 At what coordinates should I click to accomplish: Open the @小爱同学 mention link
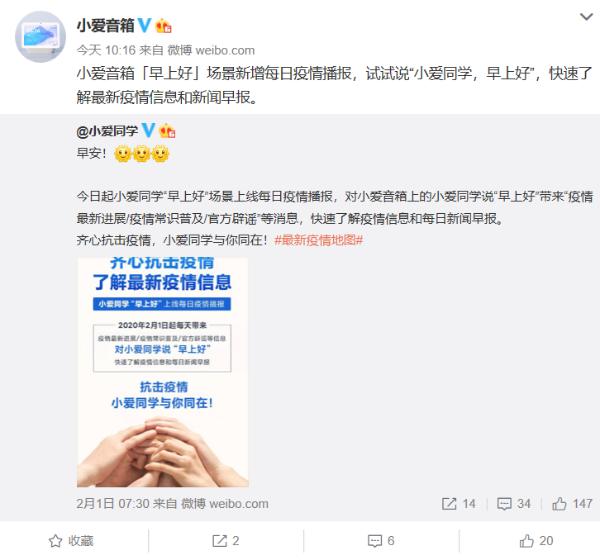click(x=107, y=131)
